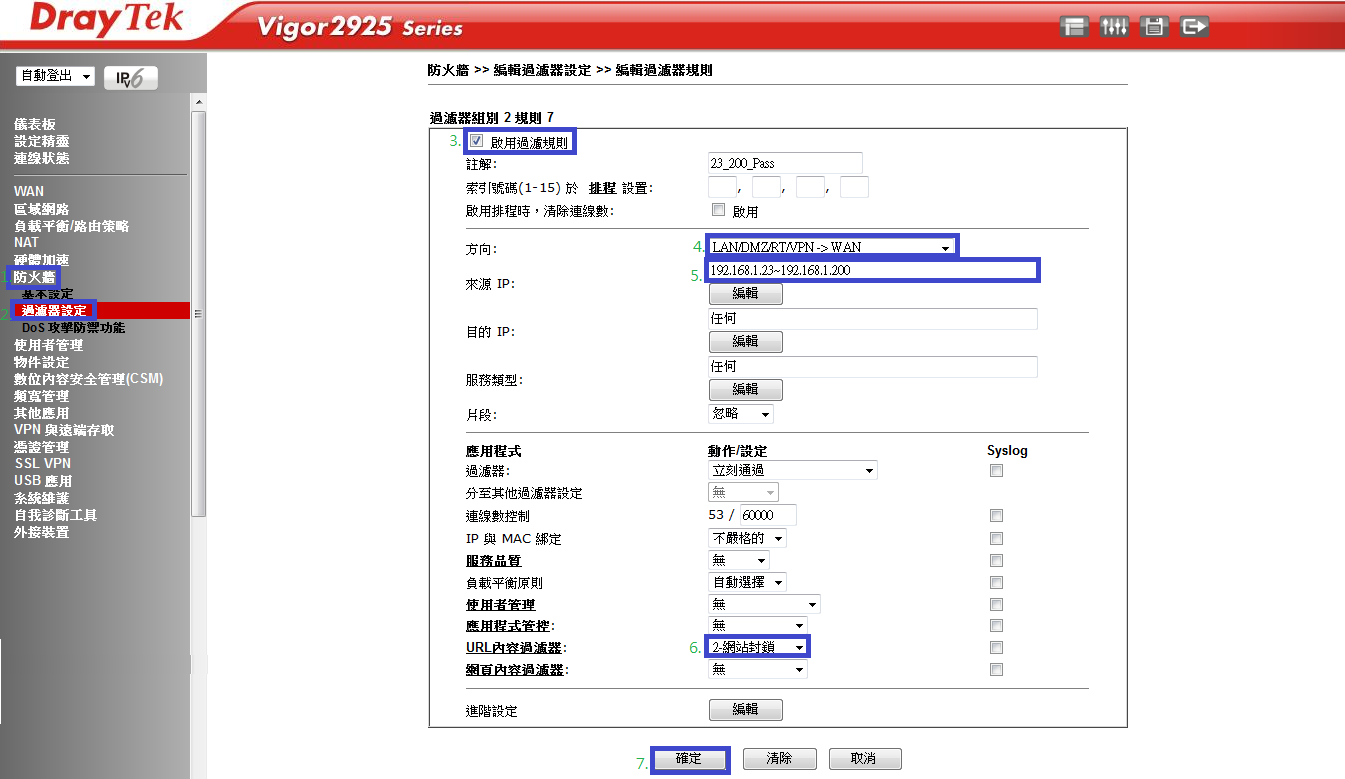Open the 過濾器 dropdown showing 立刻通過

point(793,470)
